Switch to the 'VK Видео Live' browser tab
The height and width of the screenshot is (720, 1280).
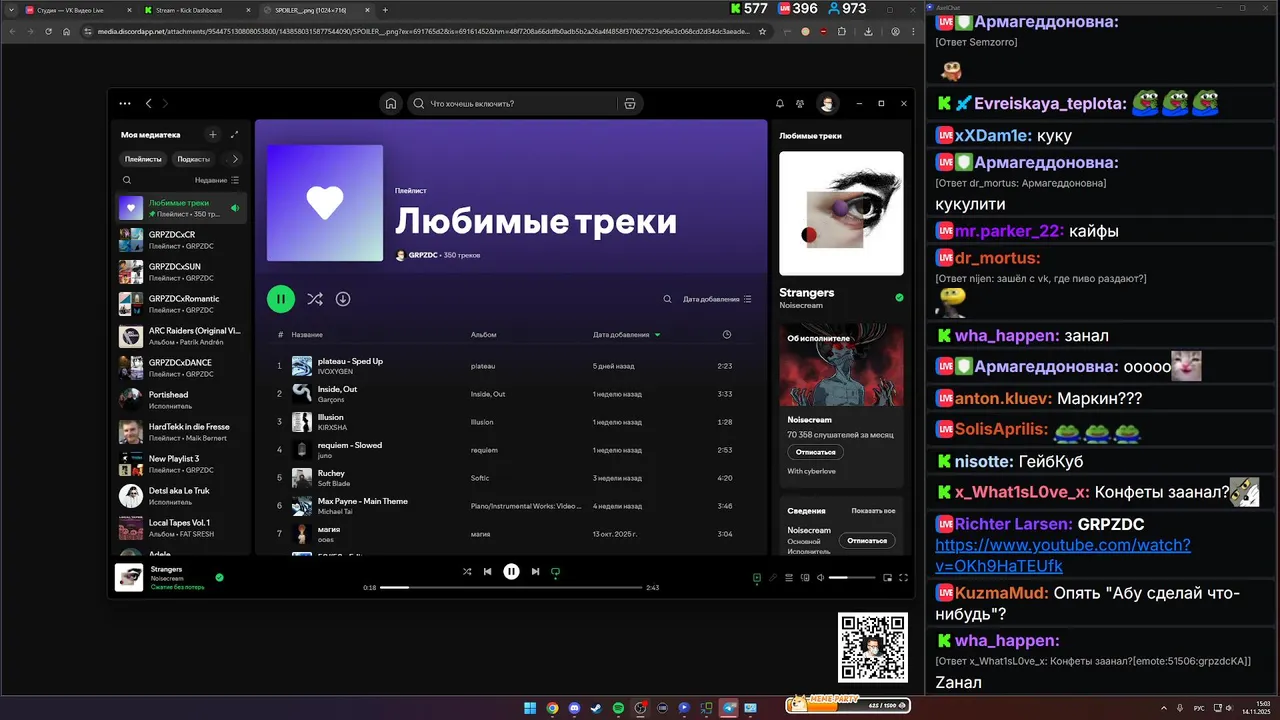tap(78, 10)
